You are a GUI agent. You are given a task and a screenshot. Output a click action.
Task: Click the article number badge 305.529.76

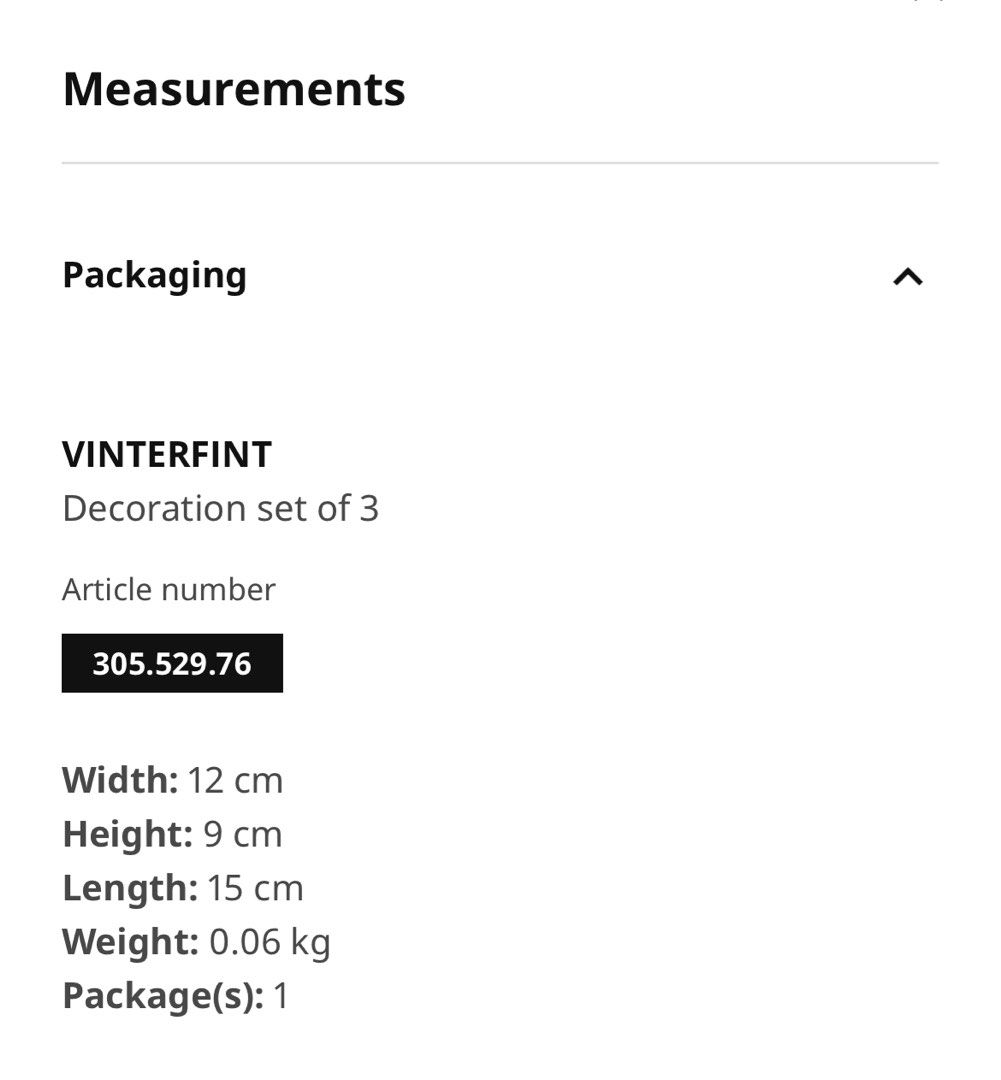172,662
